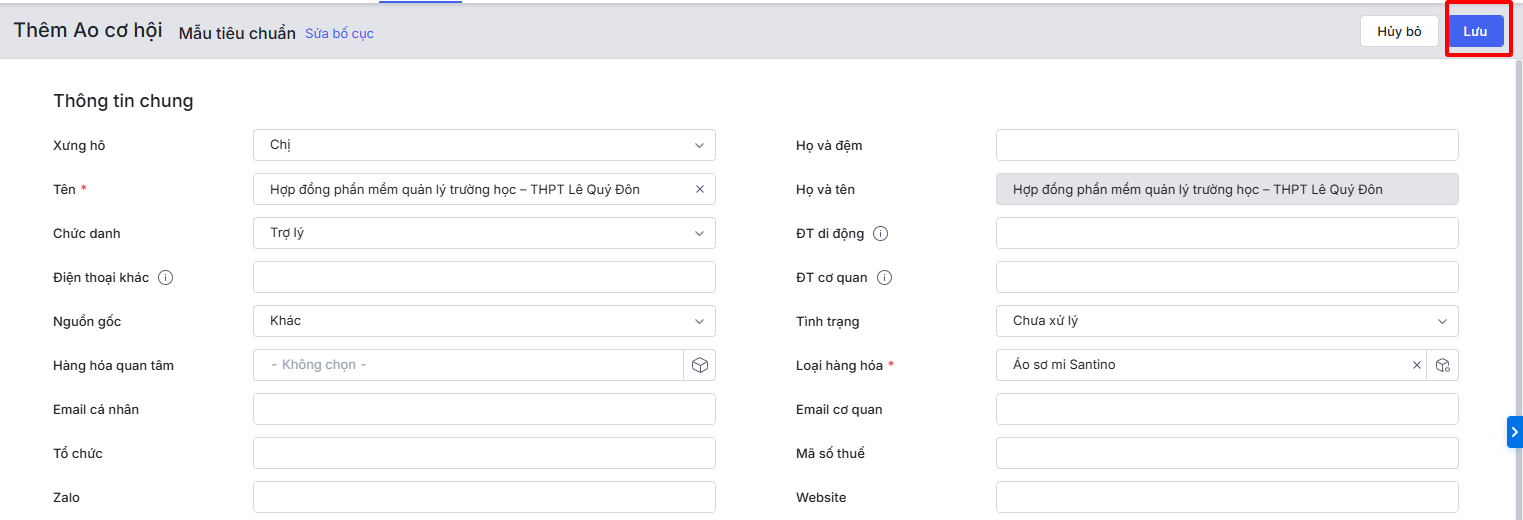This screenshot has width=1523, height=520.
Task: Expand the Chức danh dropdown
Action: click(x=484, y=233)
